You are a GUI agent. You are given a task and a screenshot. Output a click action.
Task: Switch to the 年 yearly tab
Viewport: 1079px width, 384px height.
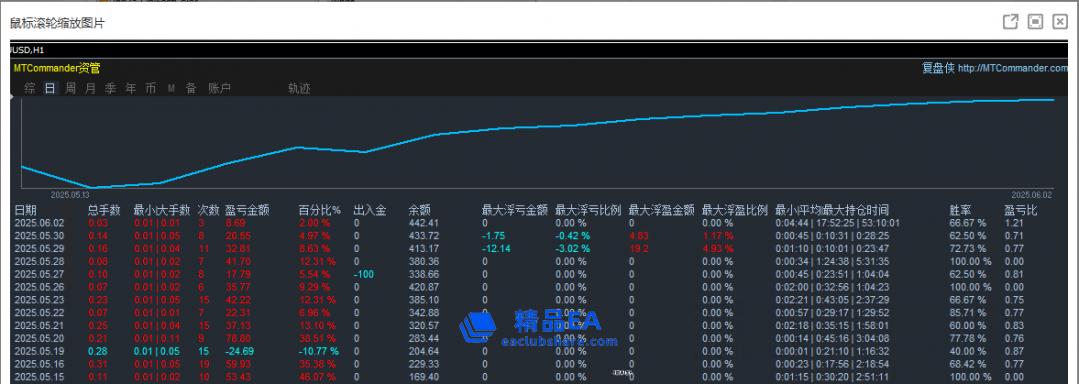(x=130, y=88)
